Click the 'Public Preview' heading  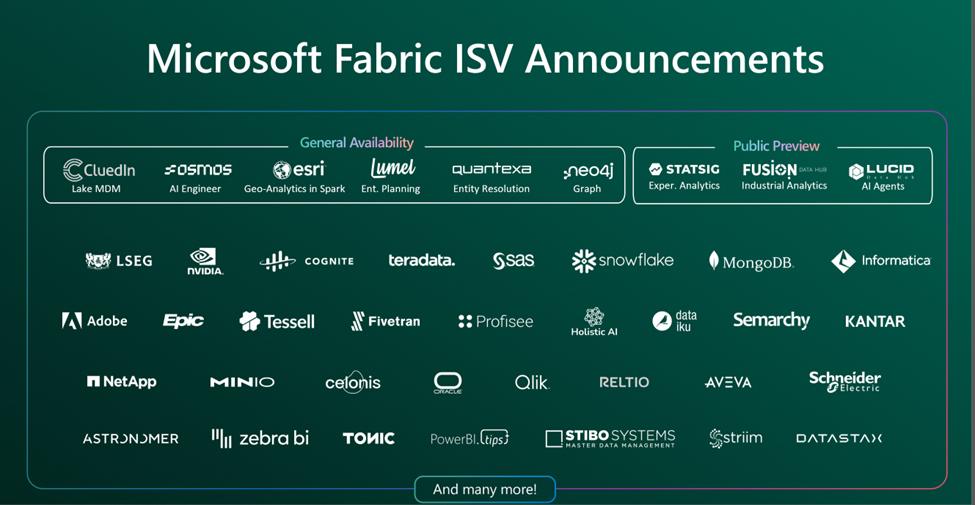[x=777, y=146]
